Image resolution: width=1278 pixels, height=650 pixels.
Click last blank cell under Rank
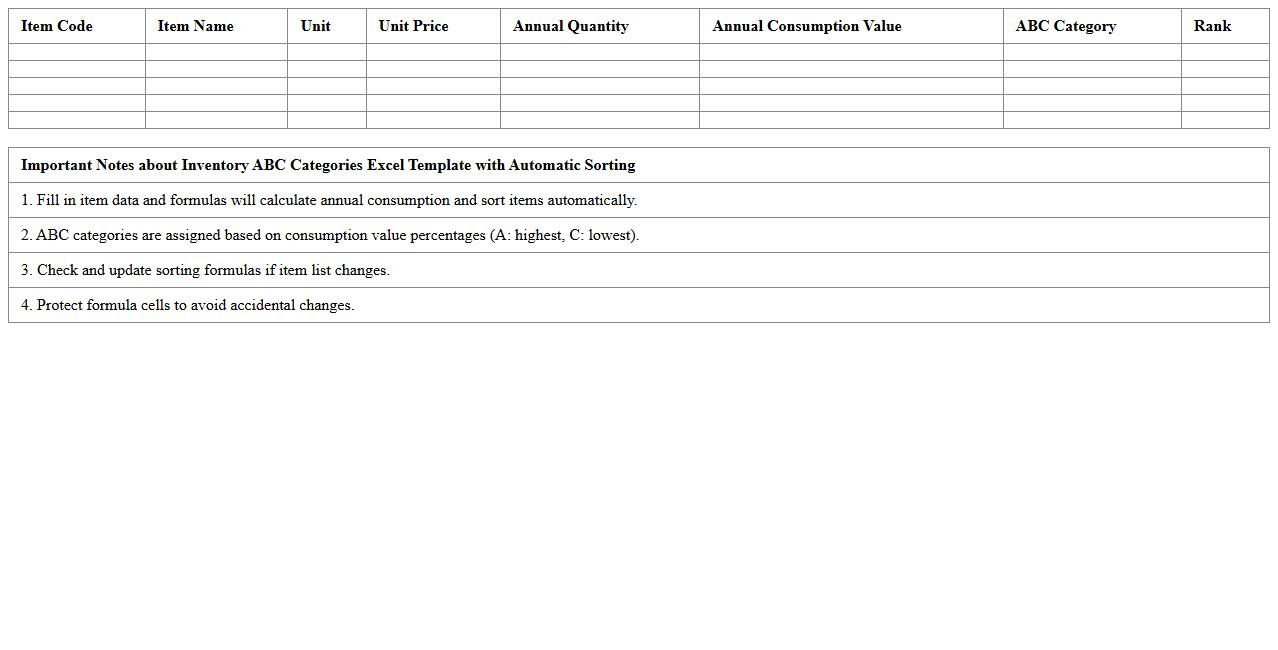click(1225, 120)
